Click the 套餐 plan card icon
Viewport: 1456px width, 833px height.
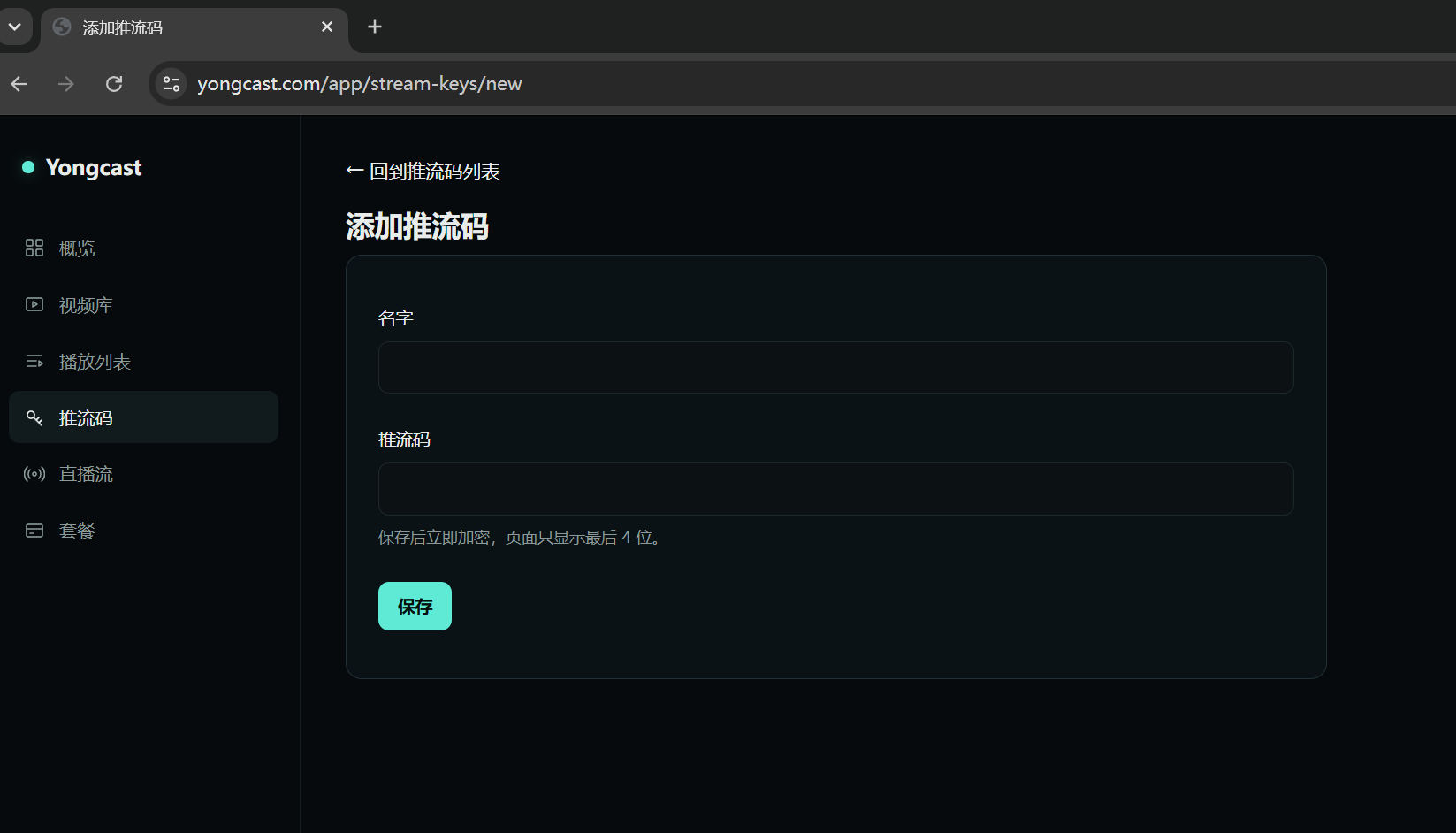click(x=34, y=531)
